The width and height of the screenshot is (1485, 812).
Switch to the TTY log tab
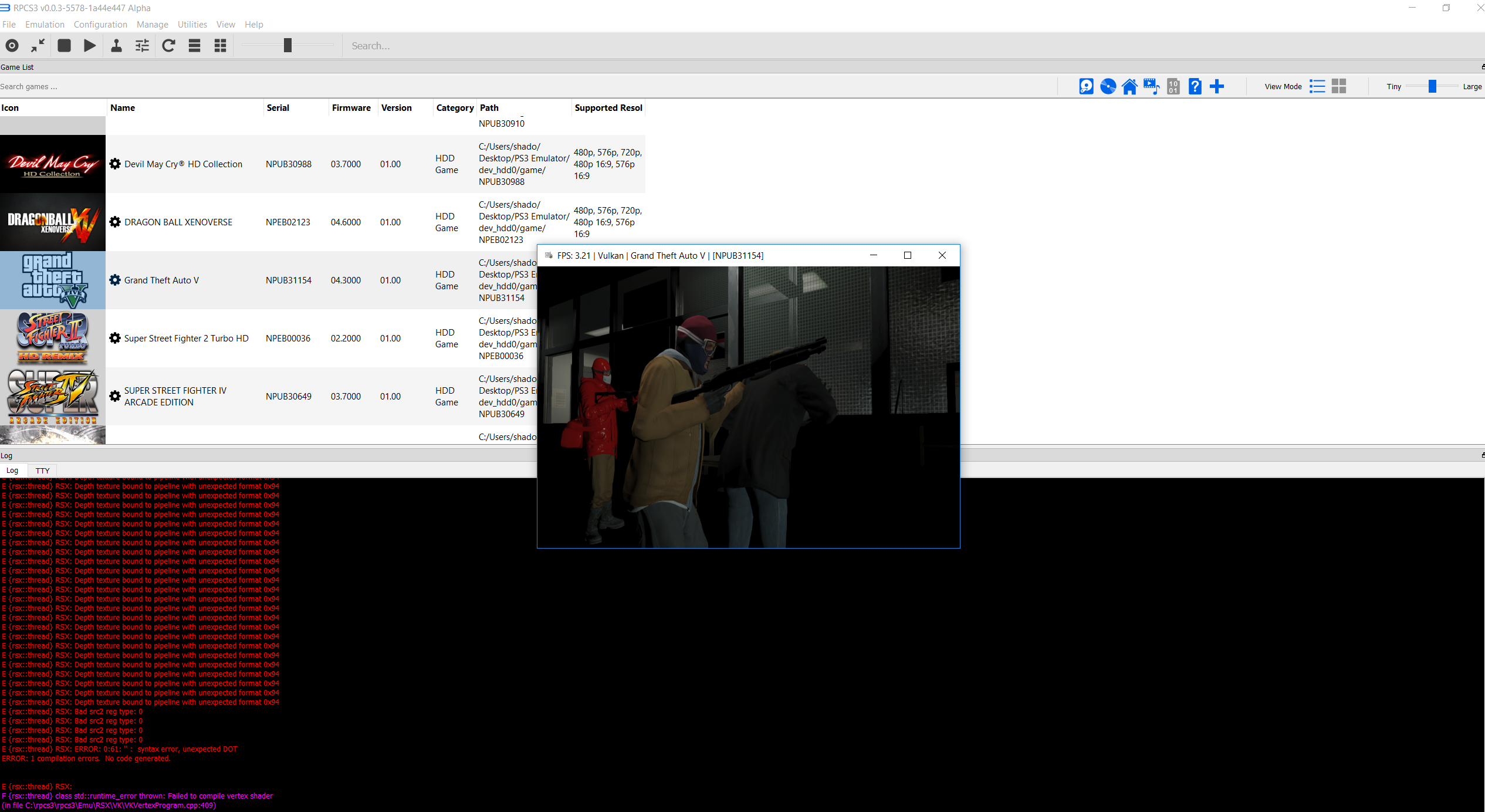coord(42,471)
